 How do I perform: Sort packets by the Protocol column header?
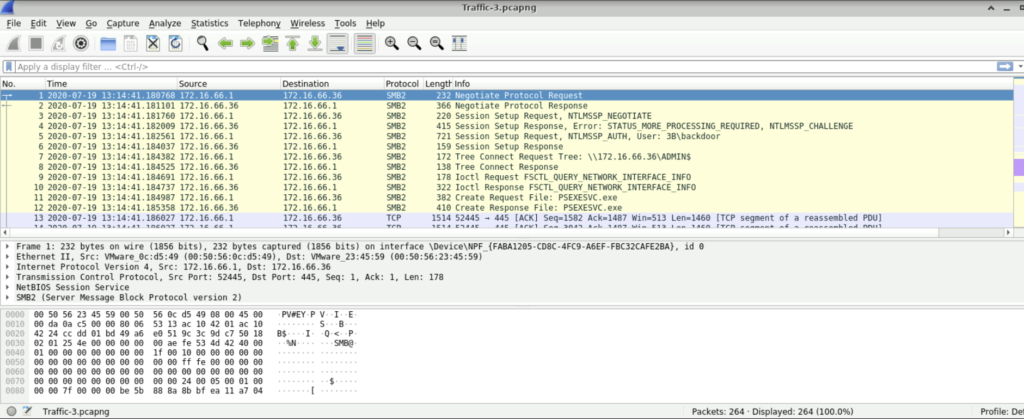[x=401, y=83]
